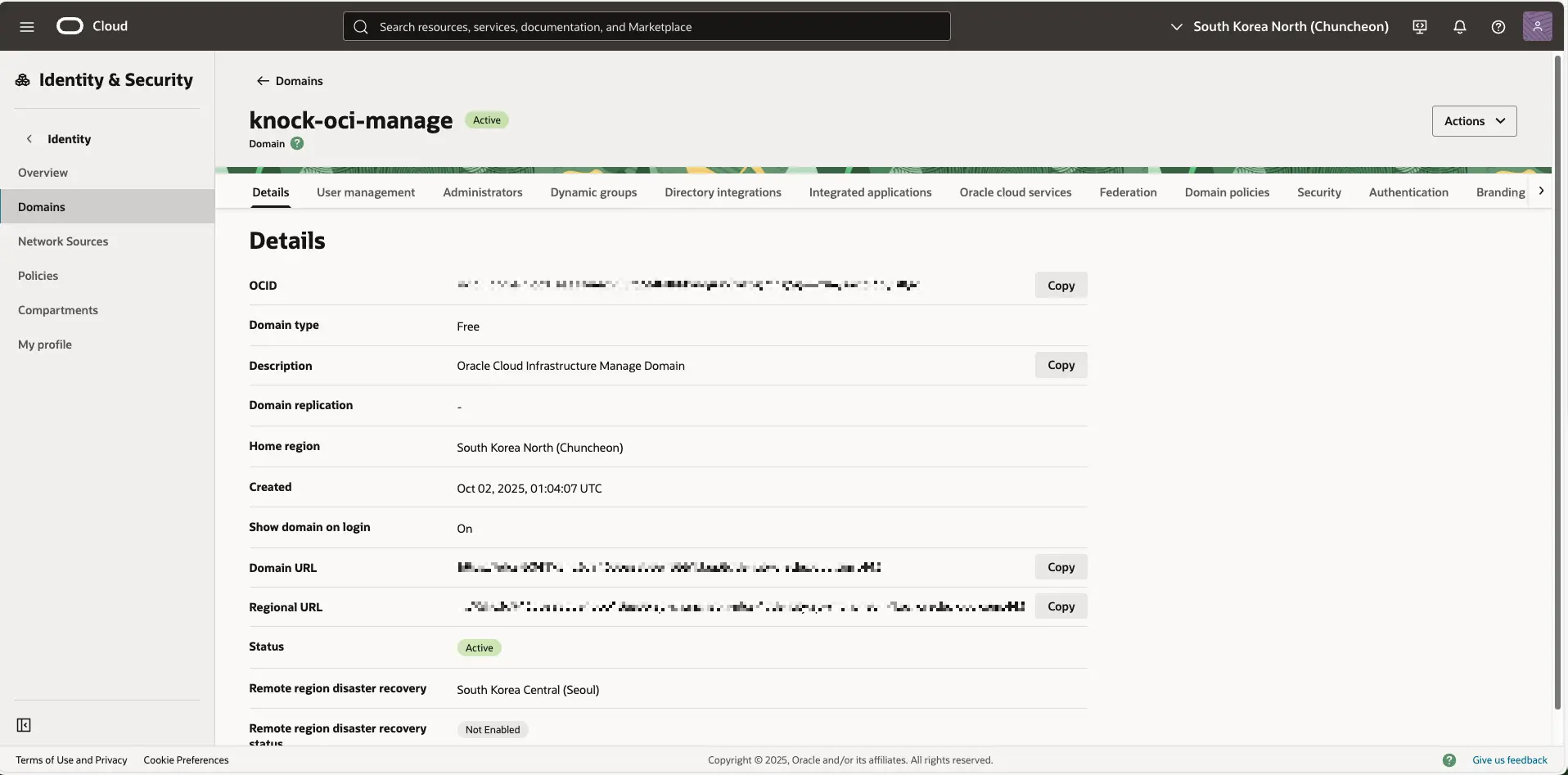The width and height of the screenshot is (1568, 775).
Task: Open Overview in the sidebar
Action: [107, 173]
